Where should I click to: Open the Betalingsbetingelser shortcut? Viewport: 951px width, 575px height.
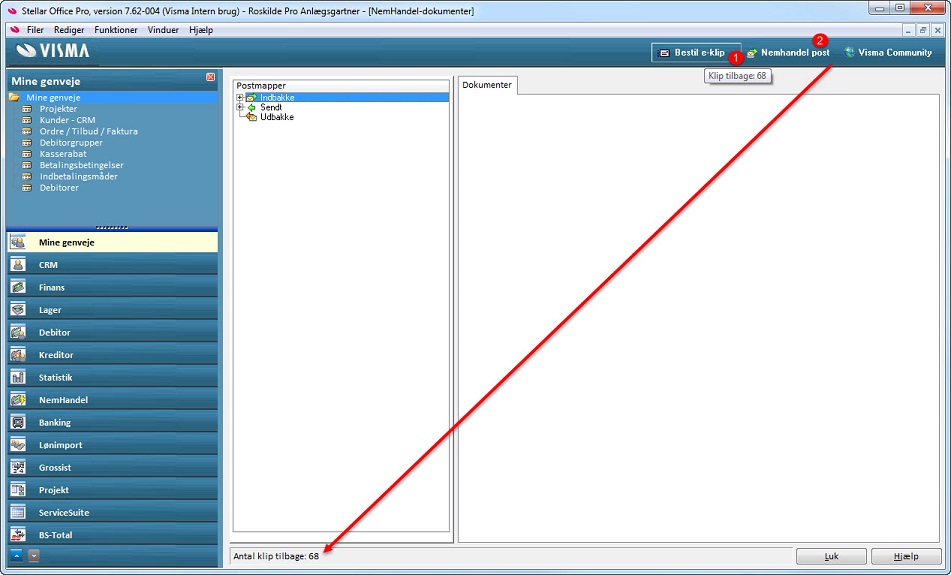(x=81, y=165)
